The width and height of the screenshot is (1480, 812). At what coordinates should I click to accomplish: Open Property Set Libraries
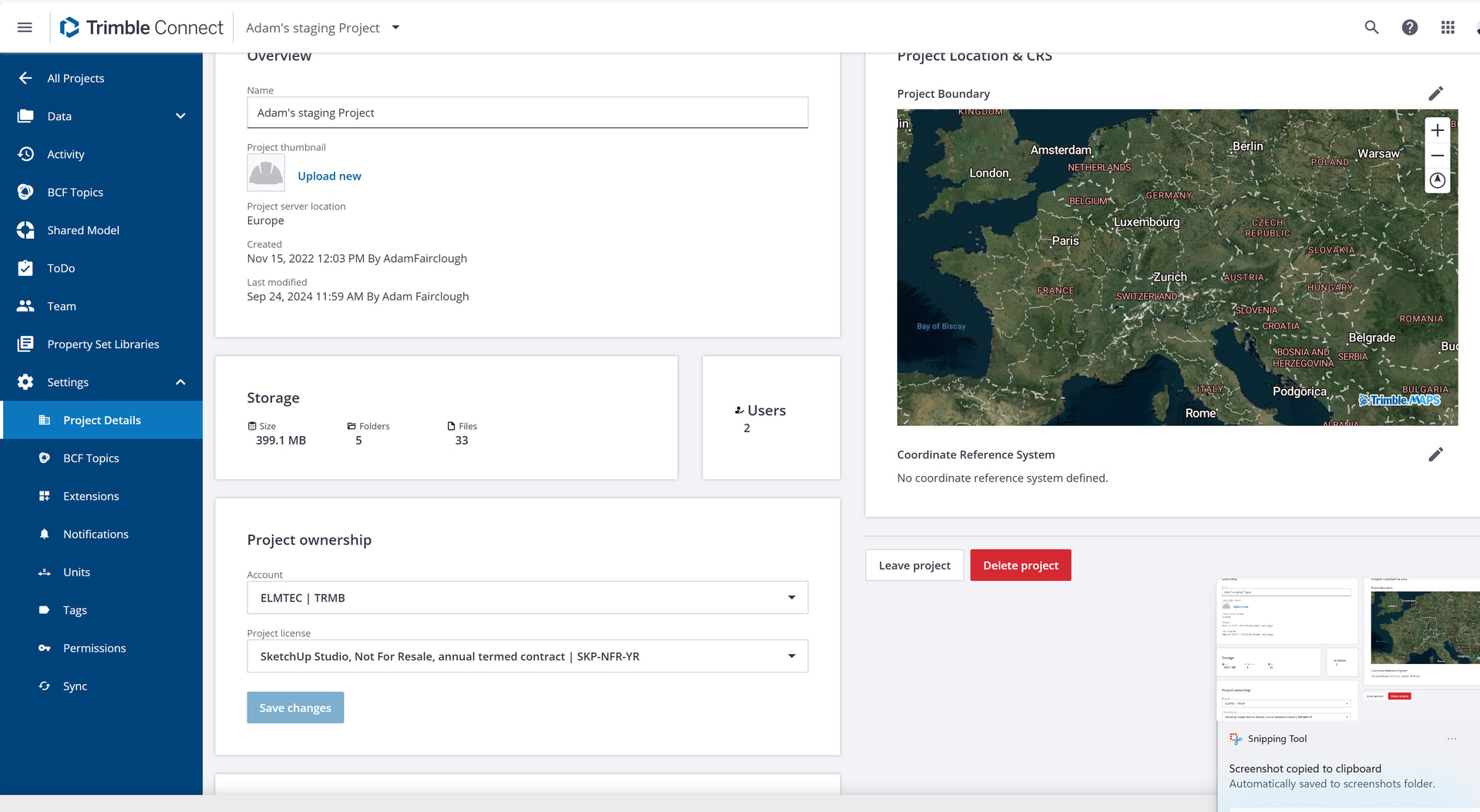pyautogui.click(x=103, y=344)
